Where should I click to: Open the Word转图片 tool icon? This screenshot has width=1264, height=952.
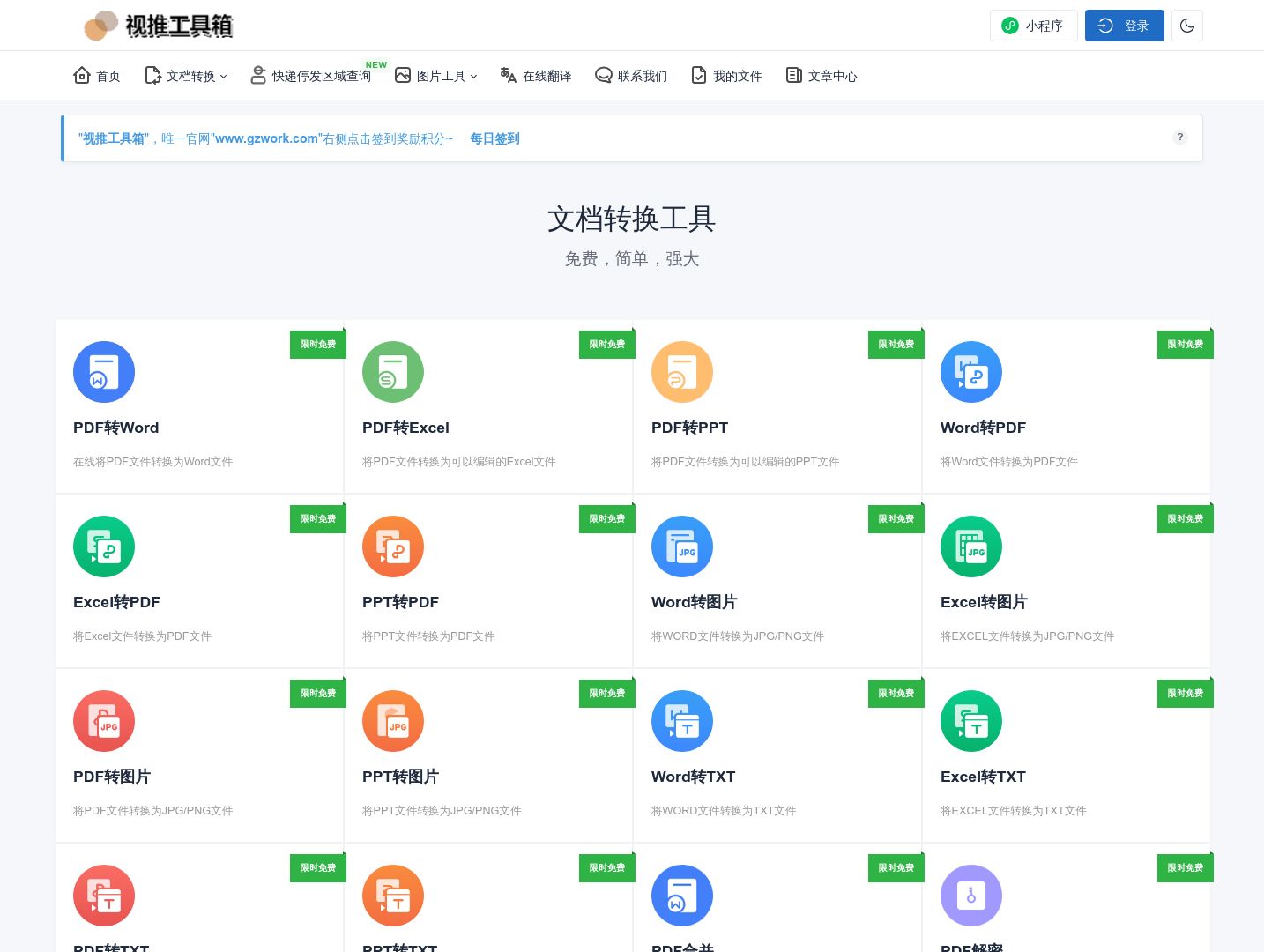click(682, 547)
